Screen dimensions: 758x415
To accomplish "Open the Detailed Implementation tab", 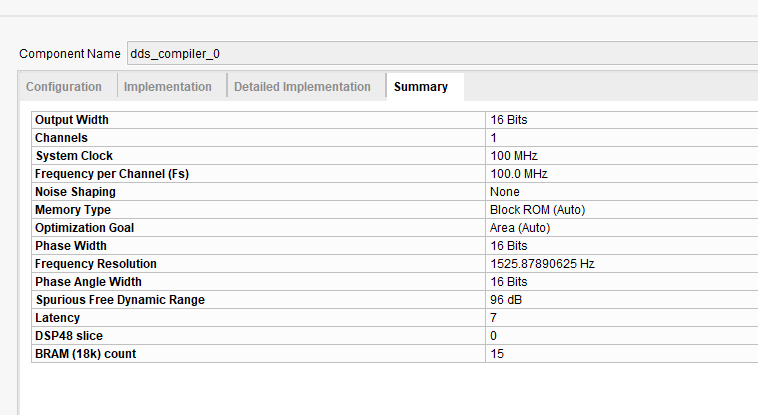I will (x=302, y=87).
